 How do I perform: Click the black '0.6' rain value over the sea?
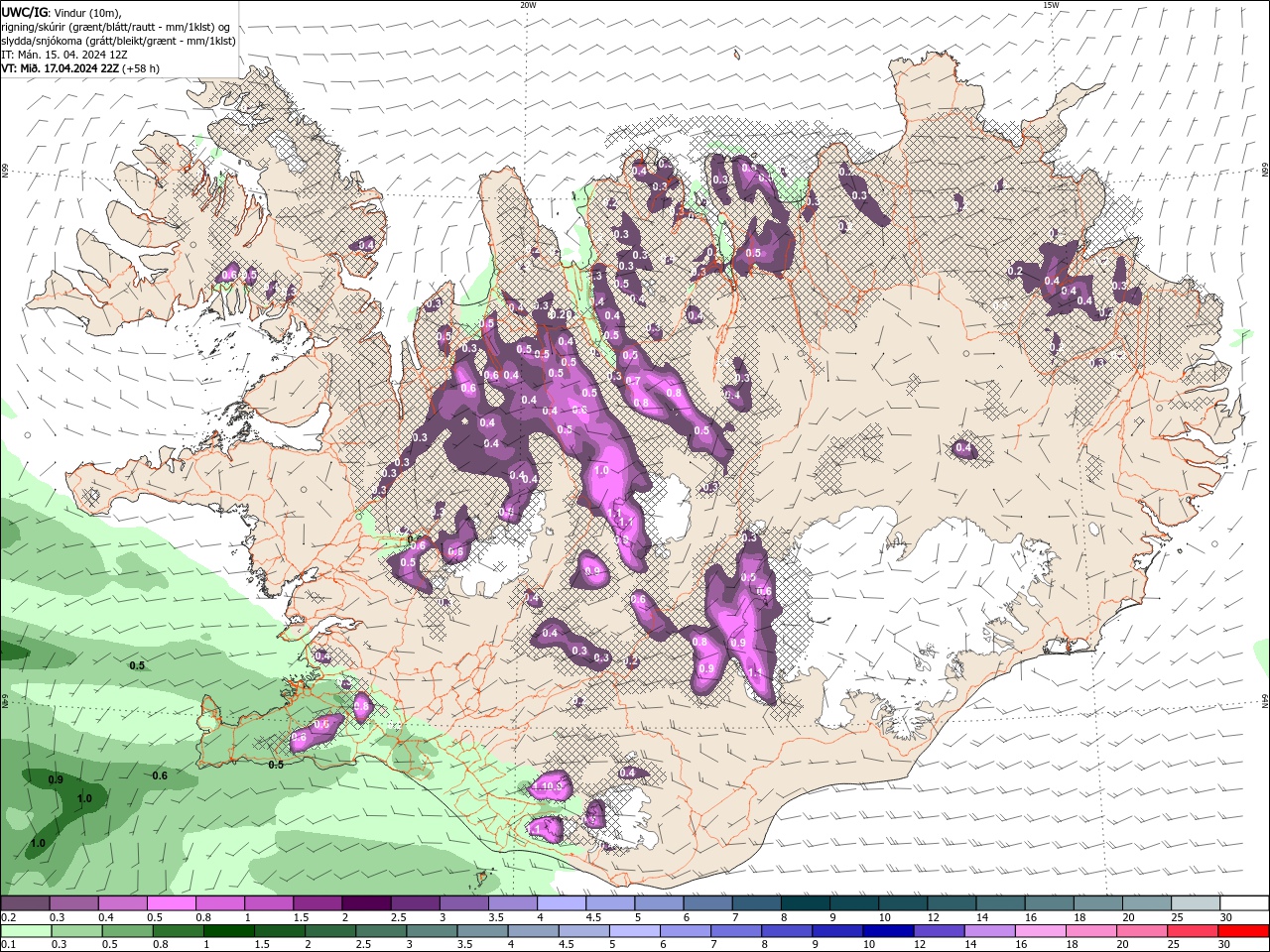160,775
